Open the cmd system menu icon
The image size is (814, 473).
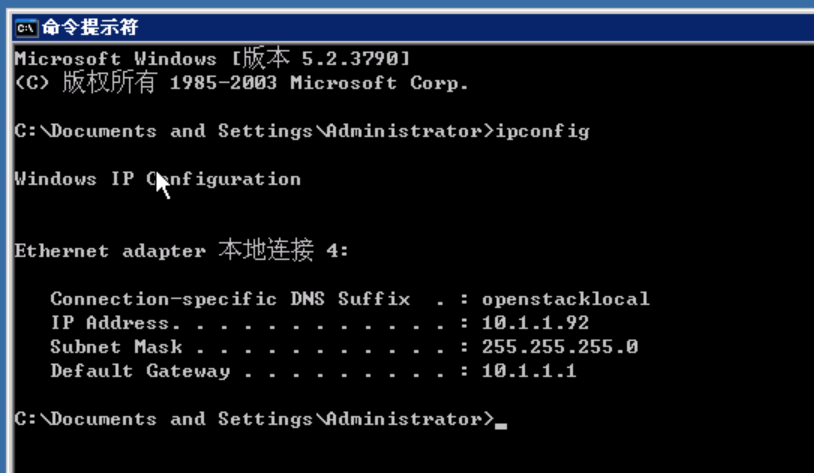pos(26,27)
